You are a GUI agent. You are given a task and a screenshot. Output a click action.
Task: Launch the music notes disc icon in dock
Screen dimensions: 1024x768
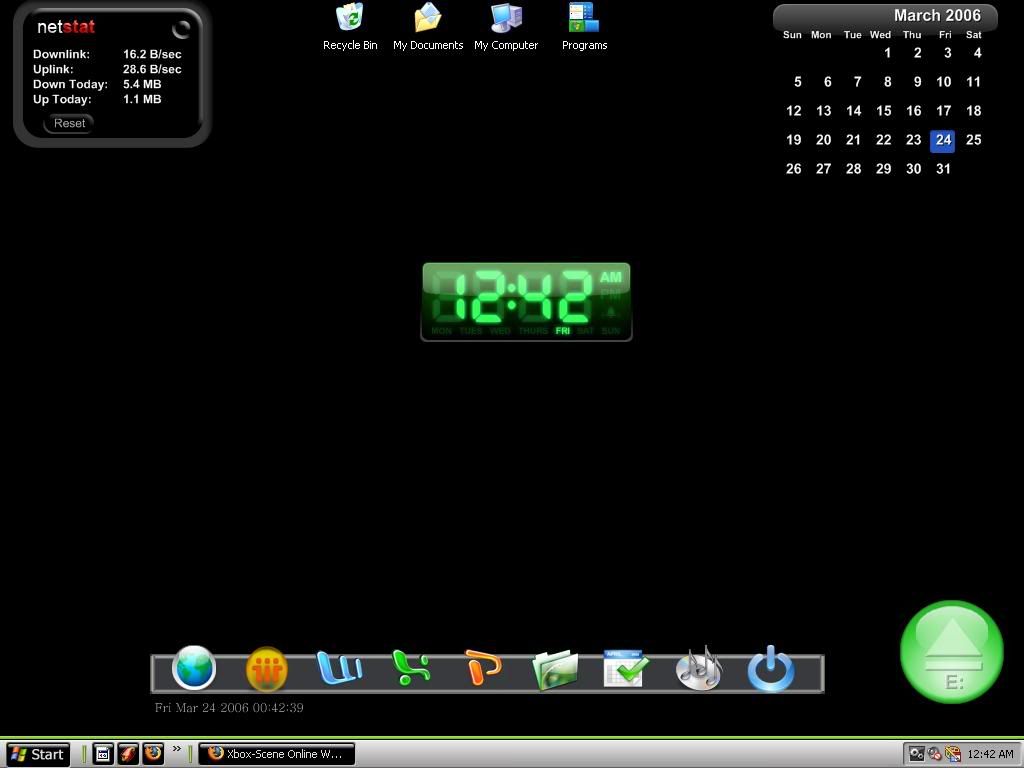tap(698, 668)
